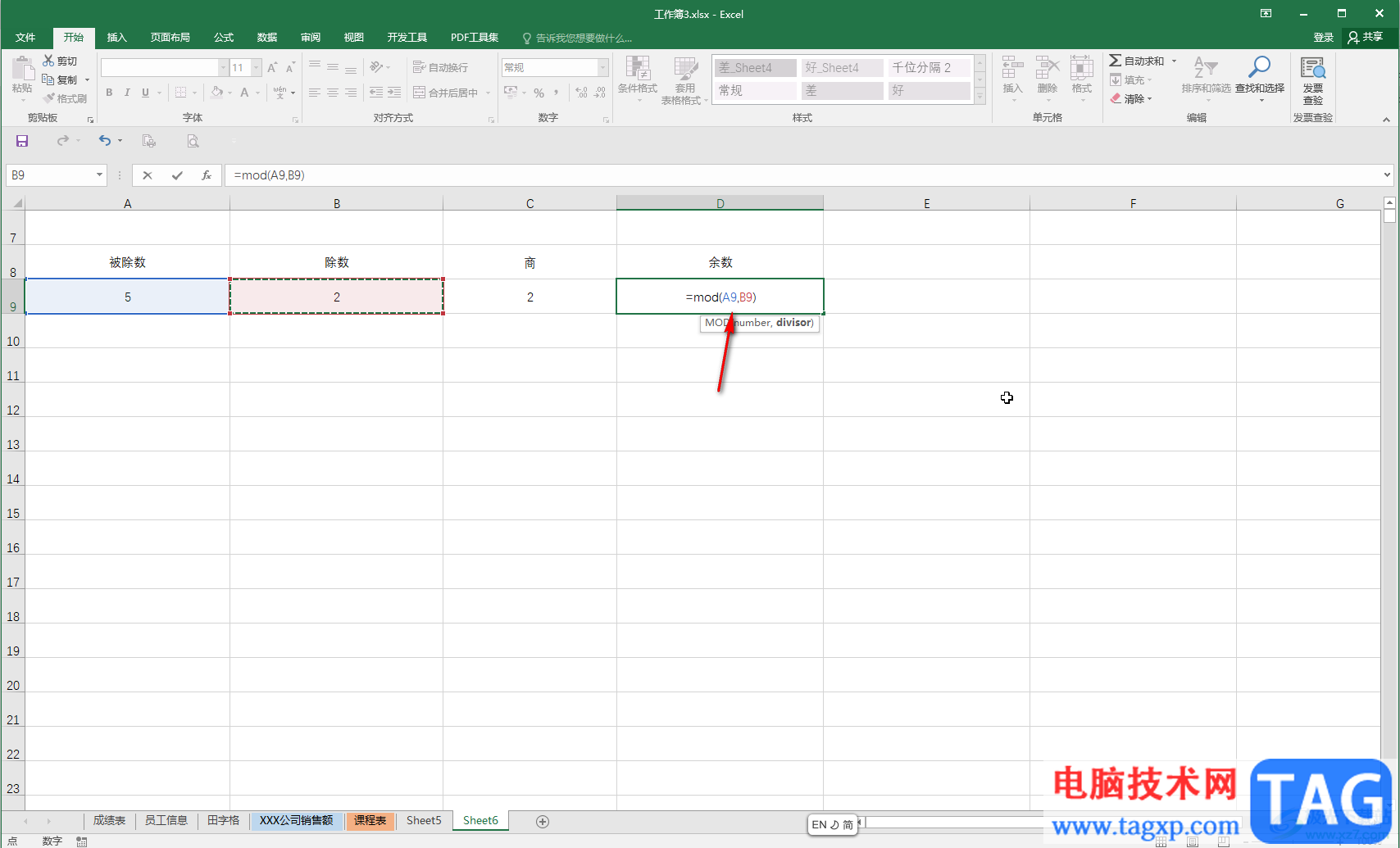This screenshot has height=848, width=1400.
Task: Click the Paste clipboard icon
Action: [22, 70]
